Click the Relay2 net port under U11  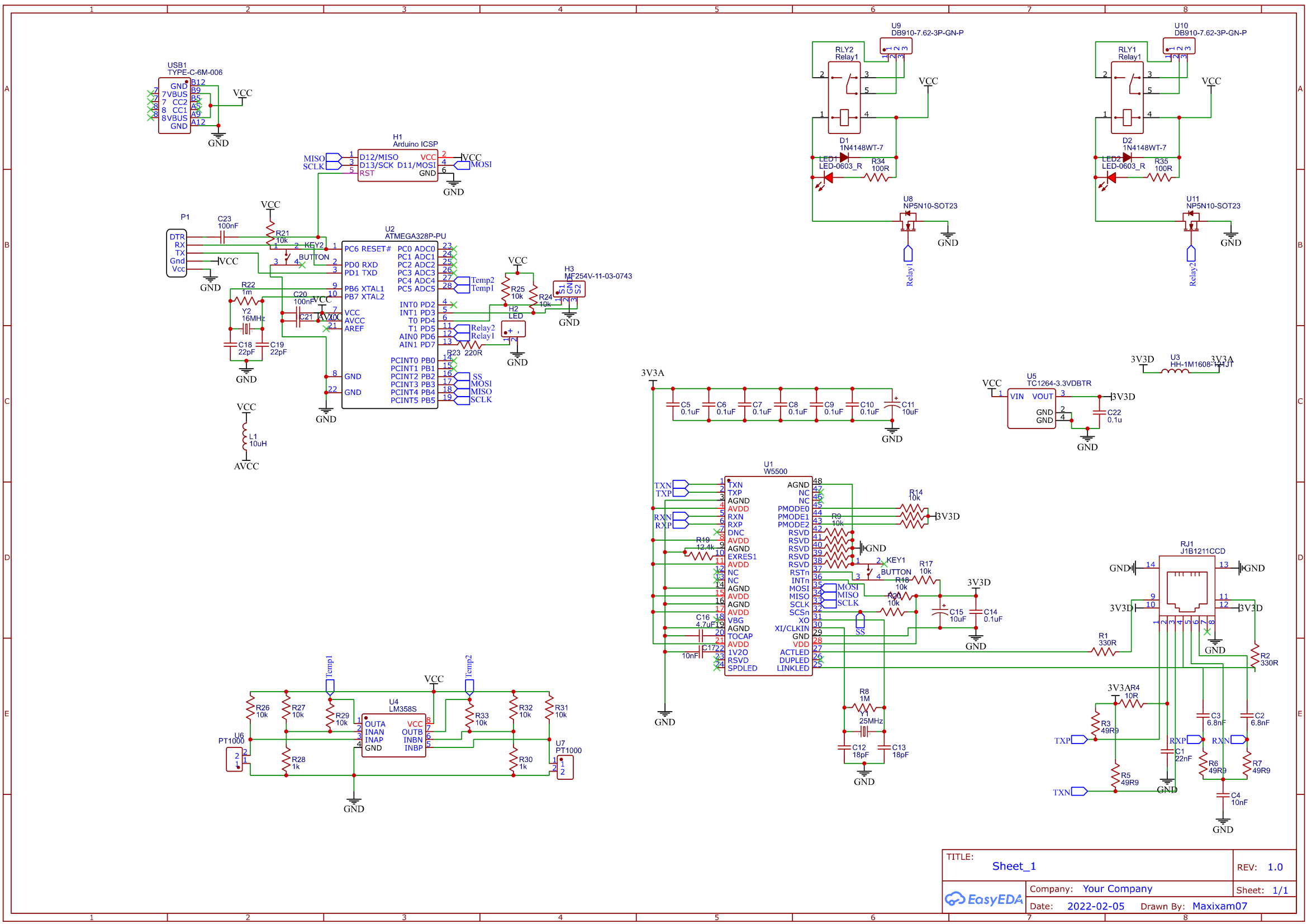[x=1191, y=254]
